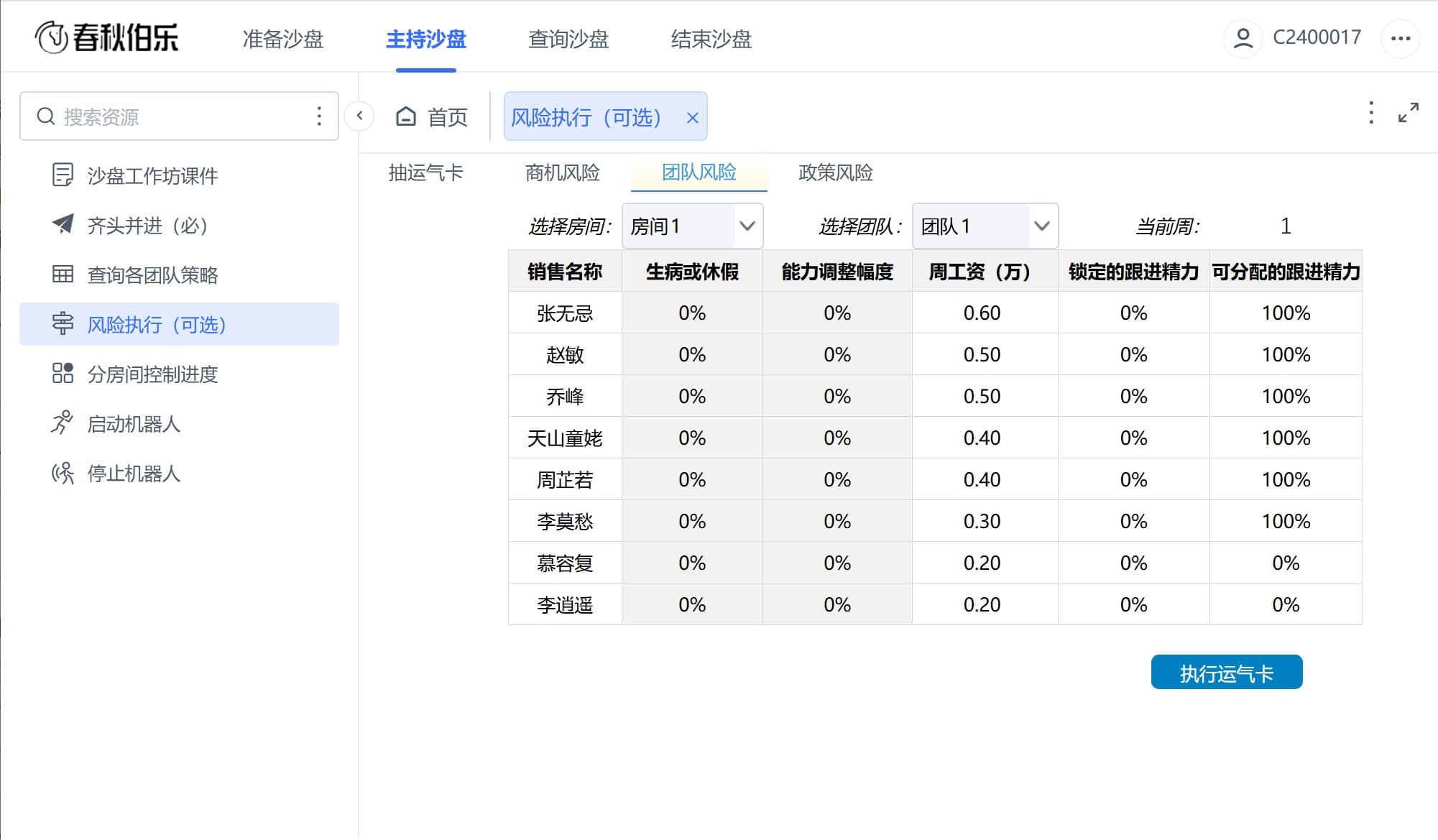Image resolution: width=1438 pixels, height=840 pixels.
Task: Edit 李莫愁's 能力调整幅度 cell
Action: coord(837,521)
